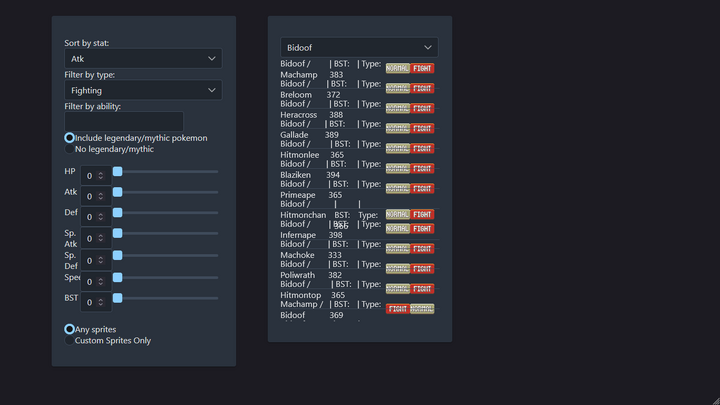Click the Normal type badge in Infernape row

pyautogui.click(x=398, y=229)
